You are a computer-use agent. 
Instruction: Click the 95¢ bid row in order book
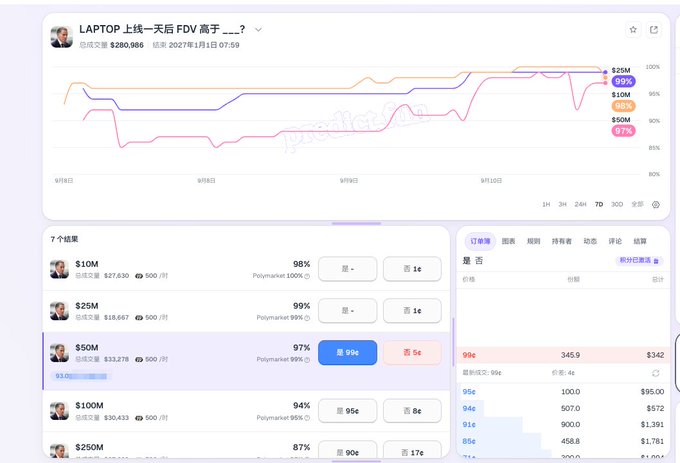[x=563, y=391]
